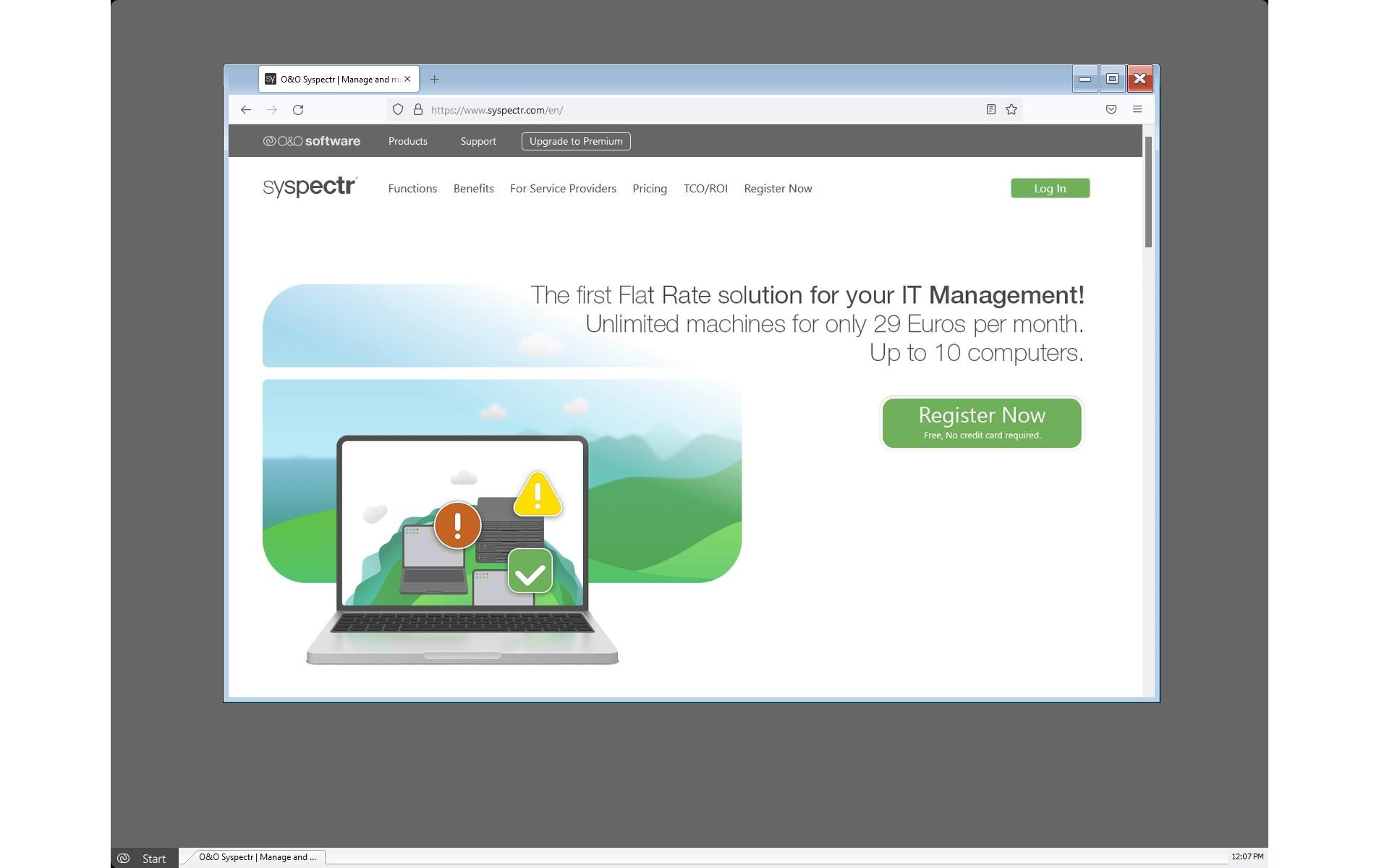Select O&O Syspectr taskbar window entry

point(256,857)
